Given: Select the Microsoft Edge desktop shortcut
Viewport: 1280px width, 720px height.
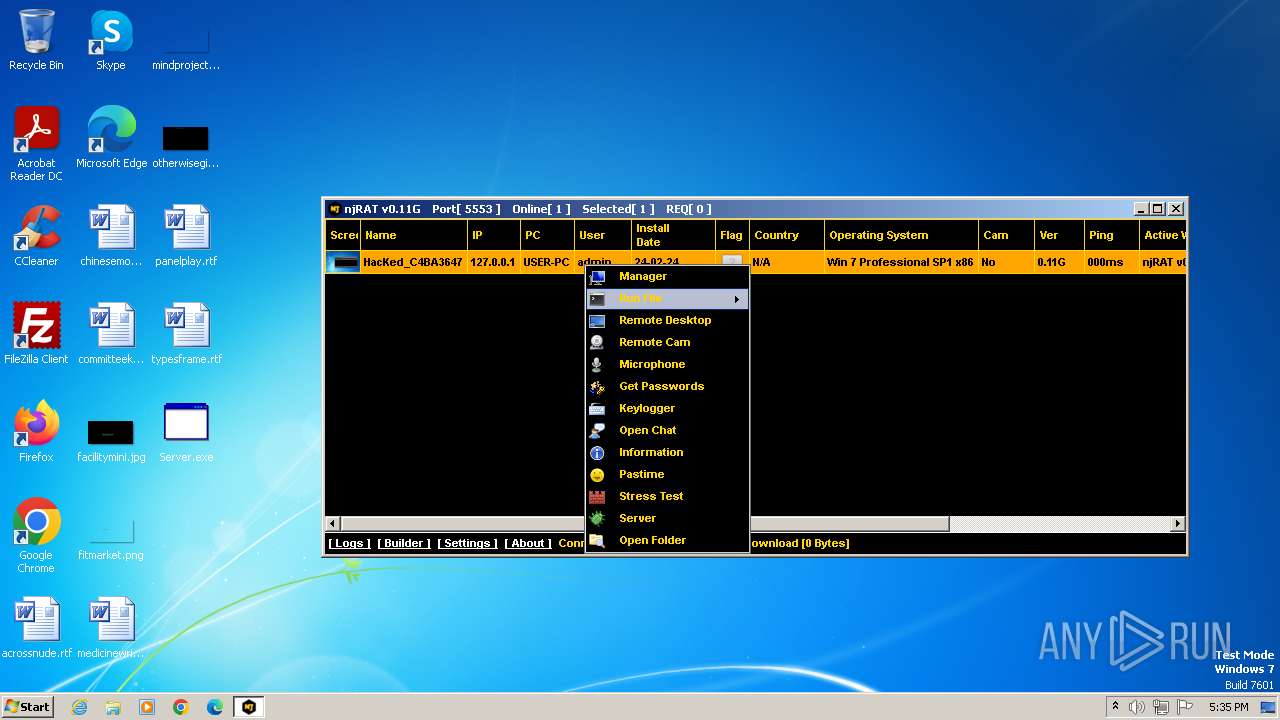Looking at the screenshot, I should 111,138.
